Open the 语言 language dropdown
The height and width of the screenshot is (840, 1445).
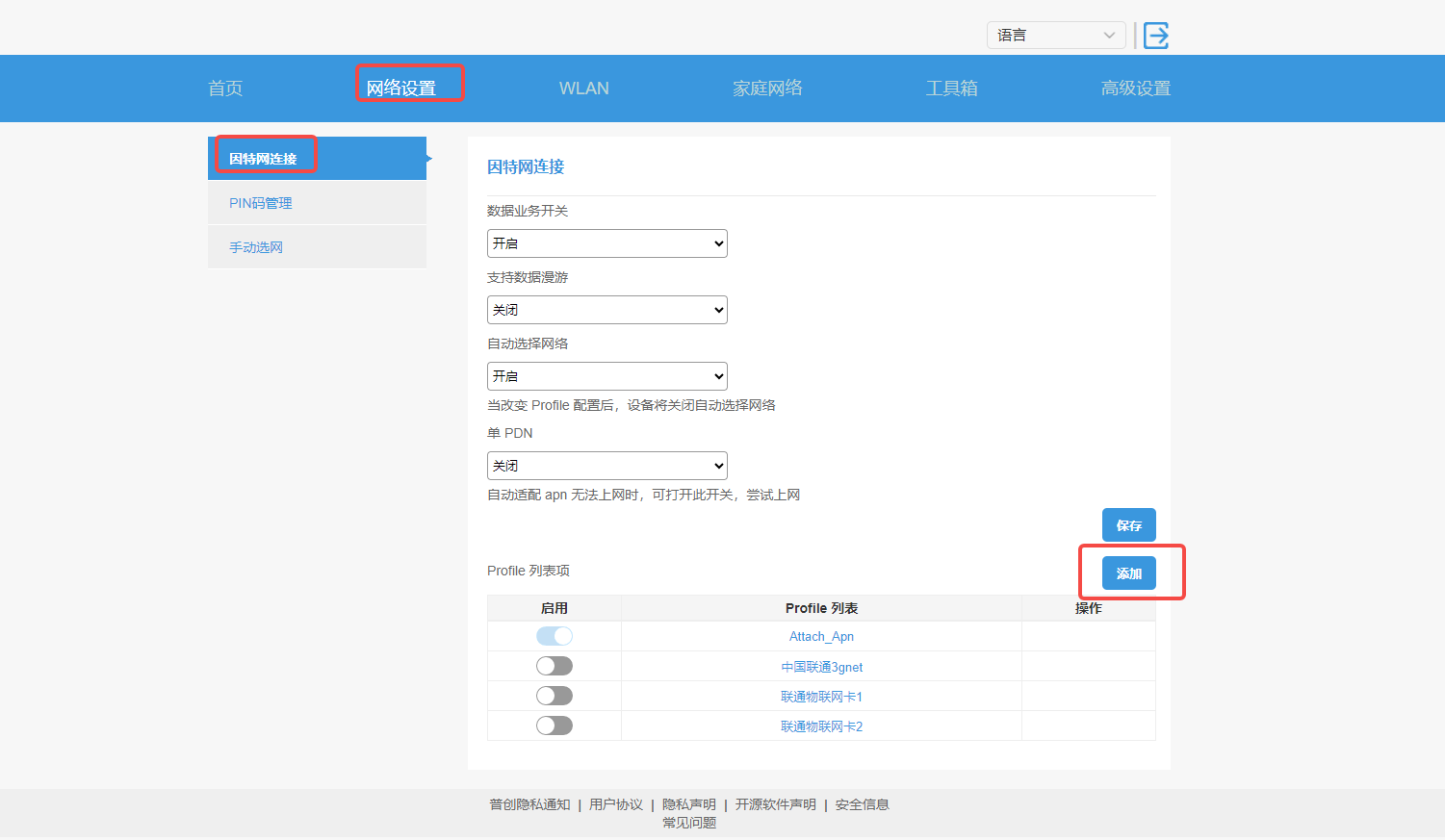click(1055, 36)
